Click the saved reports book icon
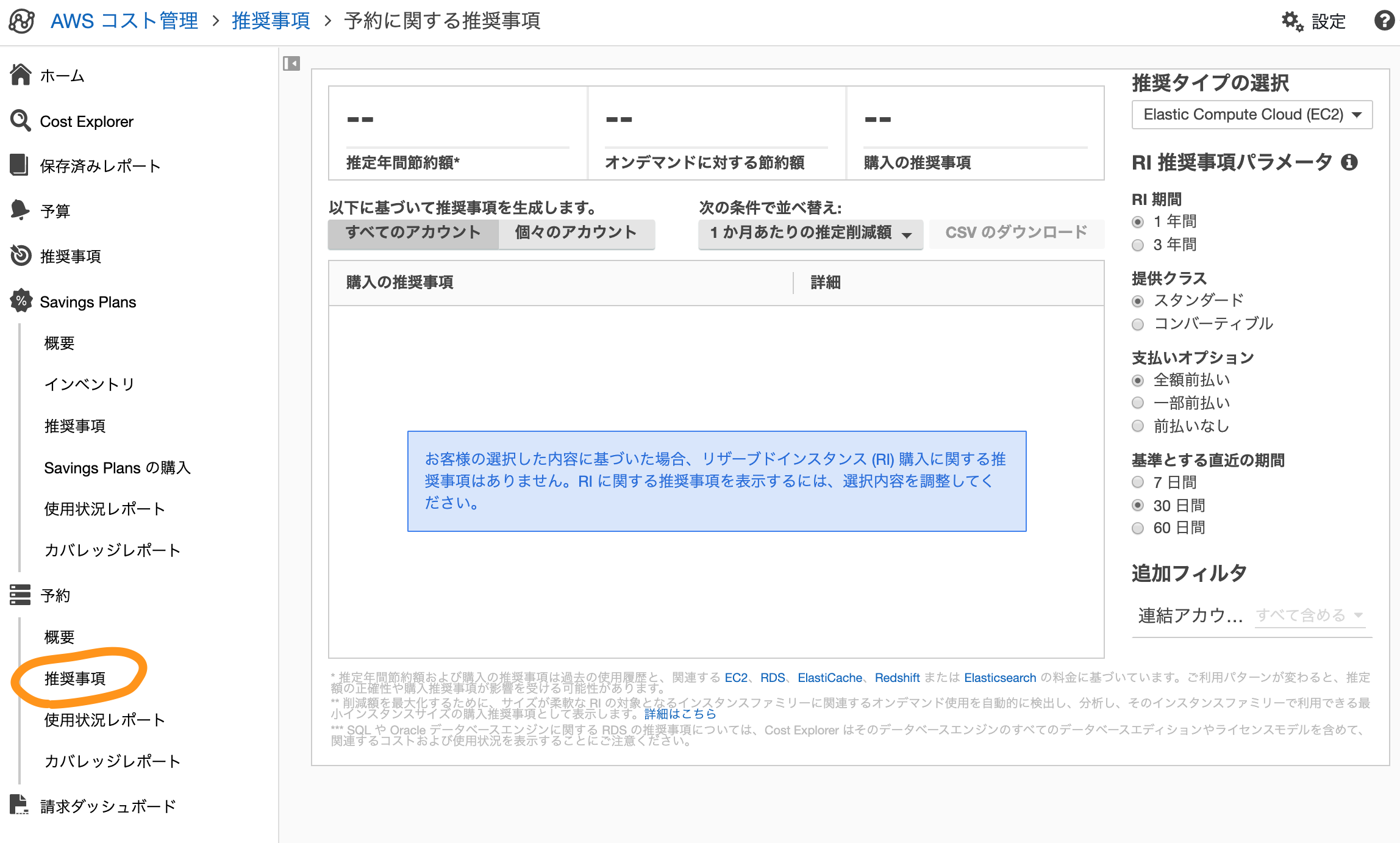1400x843 pixels. tap(20, 165)
